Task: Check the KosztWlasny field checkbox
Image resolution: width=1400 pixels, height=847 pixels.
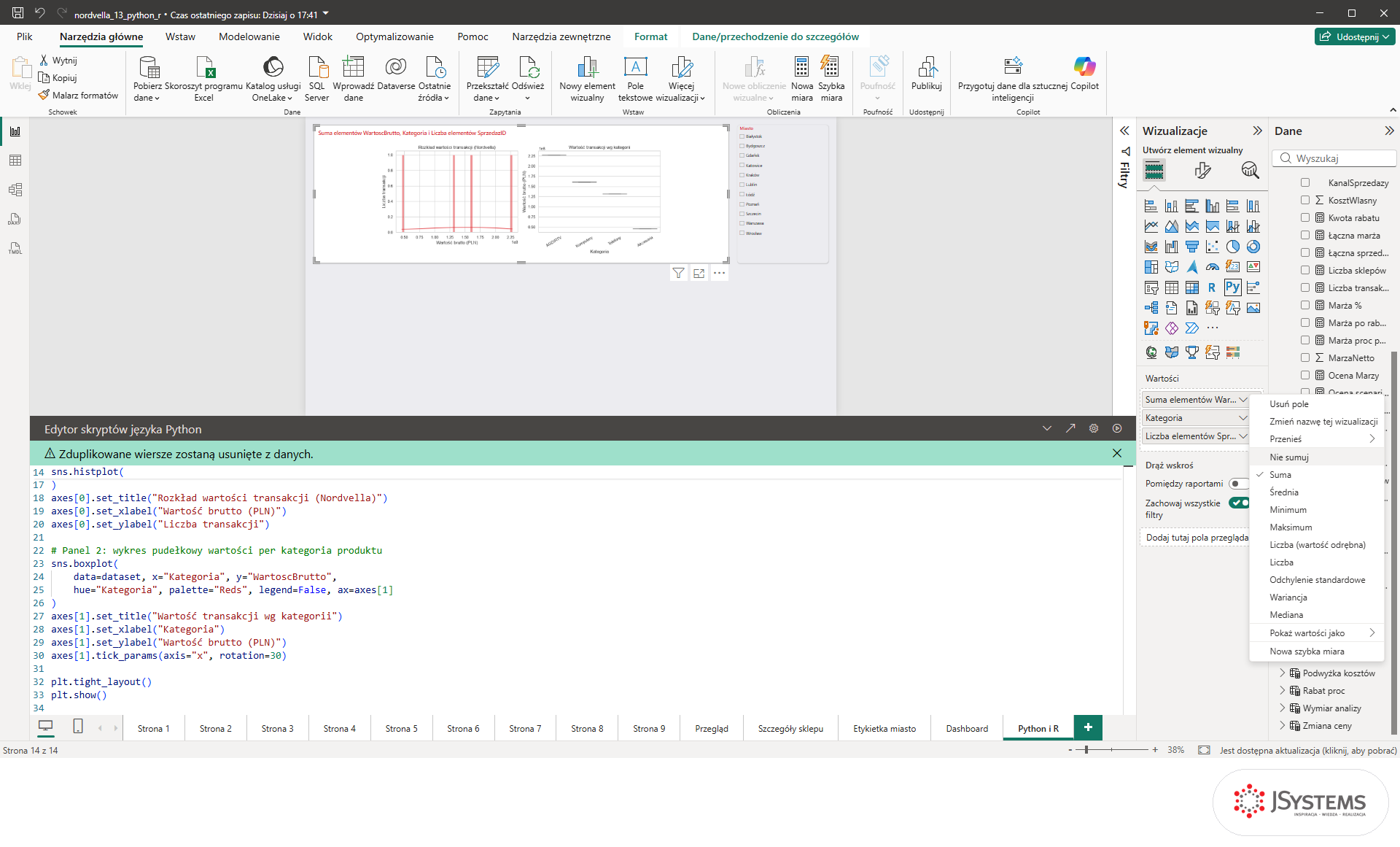Action: tap(1305, 200)
